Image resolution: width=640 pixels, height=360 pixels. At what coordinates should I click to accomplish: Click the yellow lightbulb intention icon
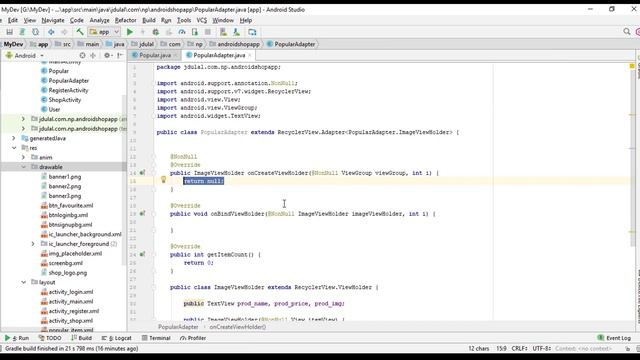click(x=163, y=180)
